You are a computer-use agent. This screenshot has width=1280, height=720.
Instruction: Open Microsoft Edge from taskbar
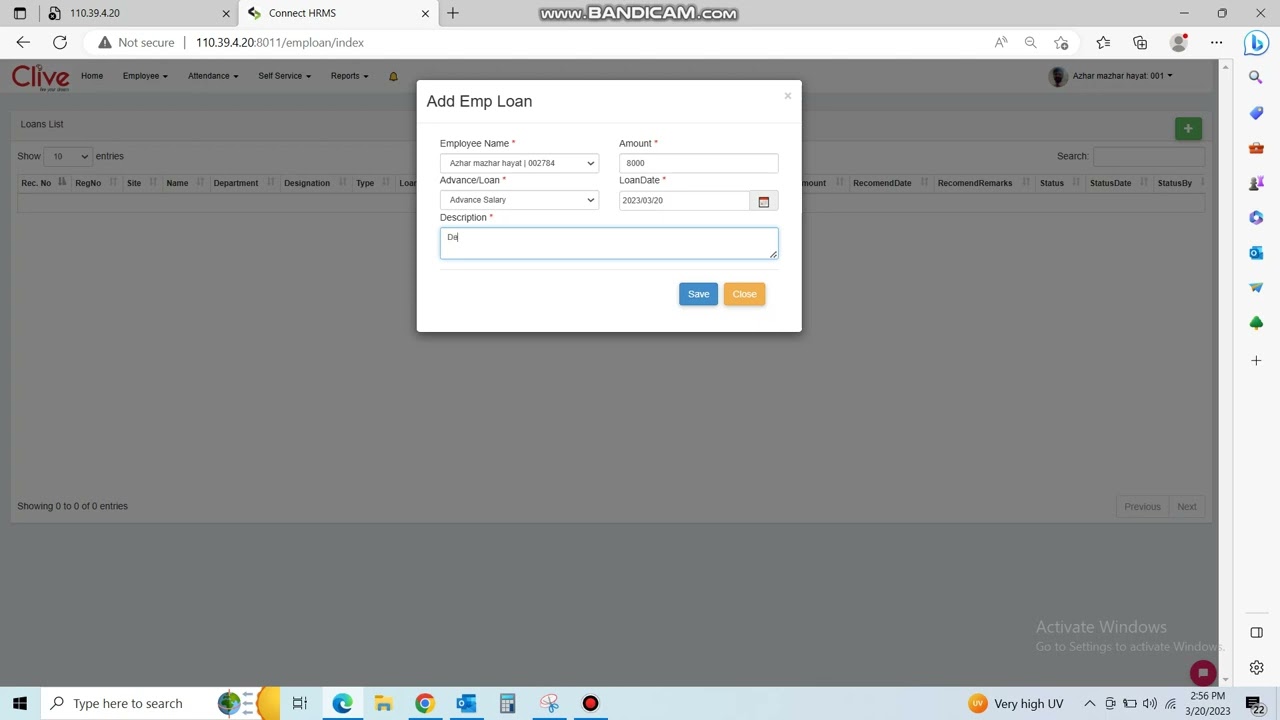342,703
